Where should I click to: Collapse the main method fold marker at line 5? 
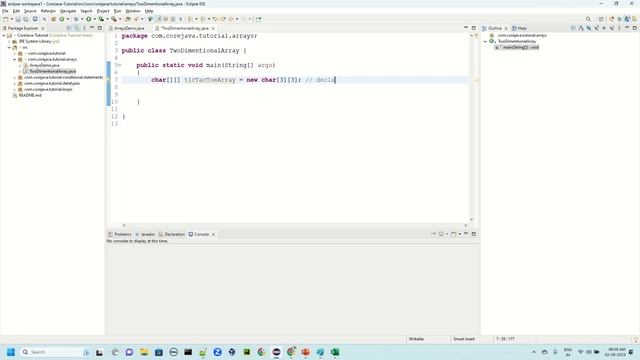pos(120,65)
